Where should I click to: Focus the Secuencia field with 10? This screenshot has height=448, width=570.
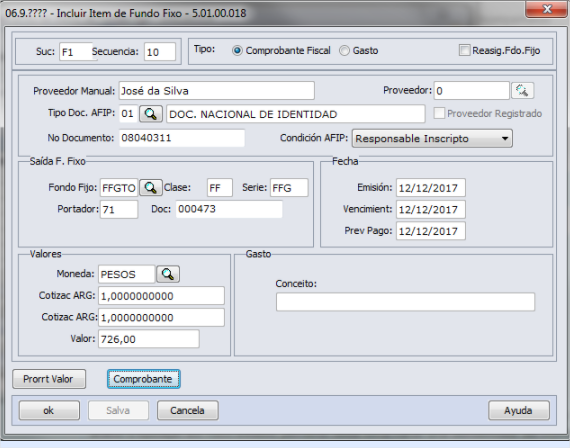pos(160,52)
